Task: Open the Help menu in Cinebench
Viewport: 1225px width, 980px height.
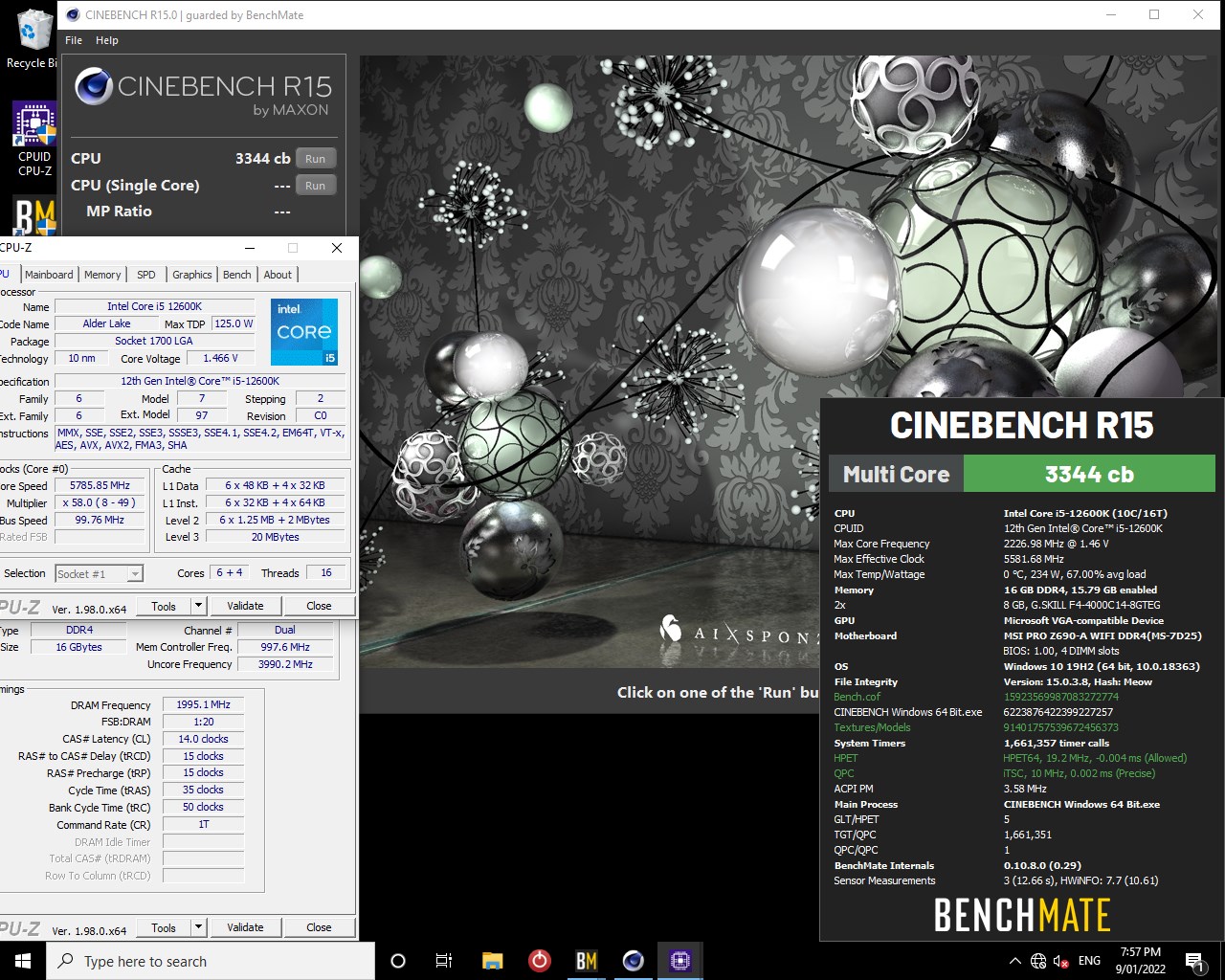Action: tap(107, 40)
